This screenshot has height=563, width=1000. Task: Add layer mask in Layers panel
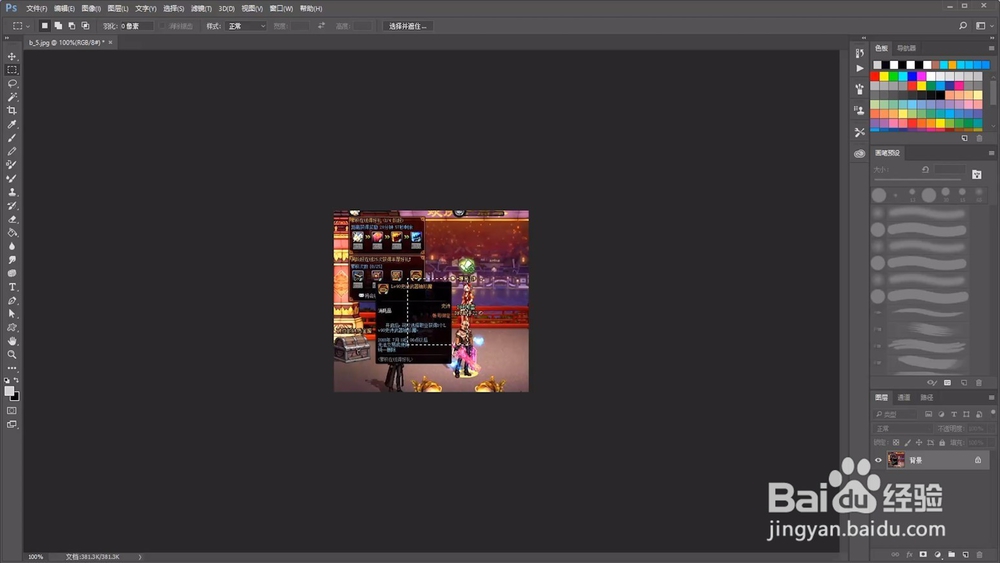923,555
